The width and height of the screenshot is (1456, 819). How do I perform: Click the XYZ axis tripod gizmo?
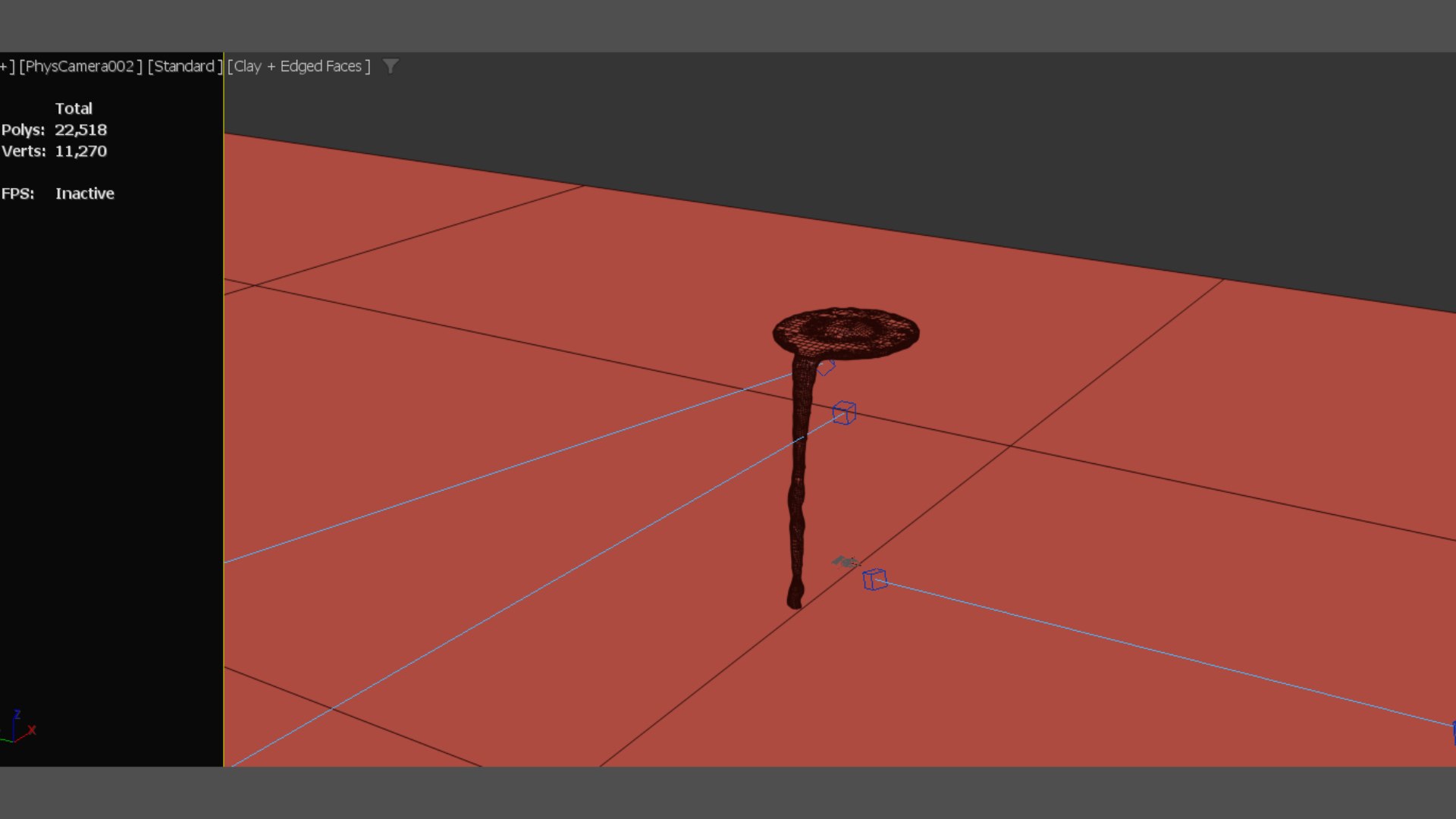pos(18,727)
